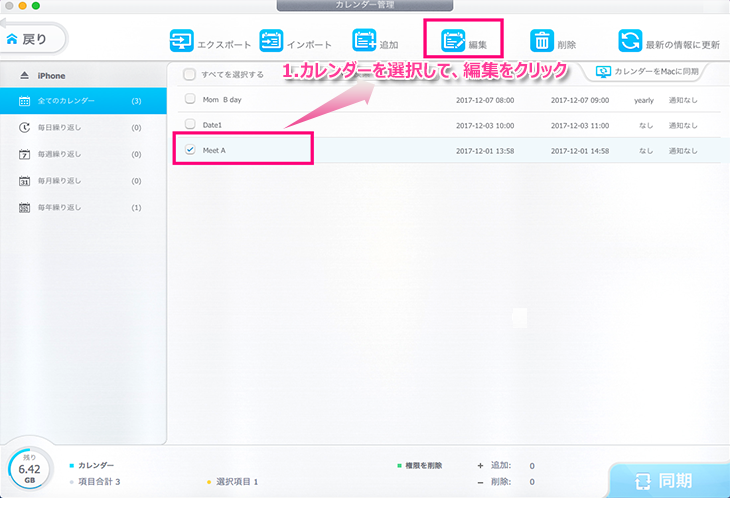Enable the Date1 event checkbox
730x510 pixels.
click(x=189, y=125)
